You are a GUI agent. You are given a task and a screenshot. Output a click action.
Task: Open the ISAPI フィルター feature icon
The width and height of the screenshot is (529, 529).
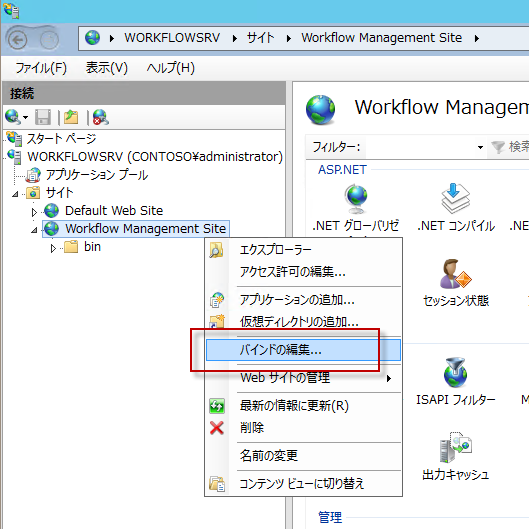tap(455, 372)
